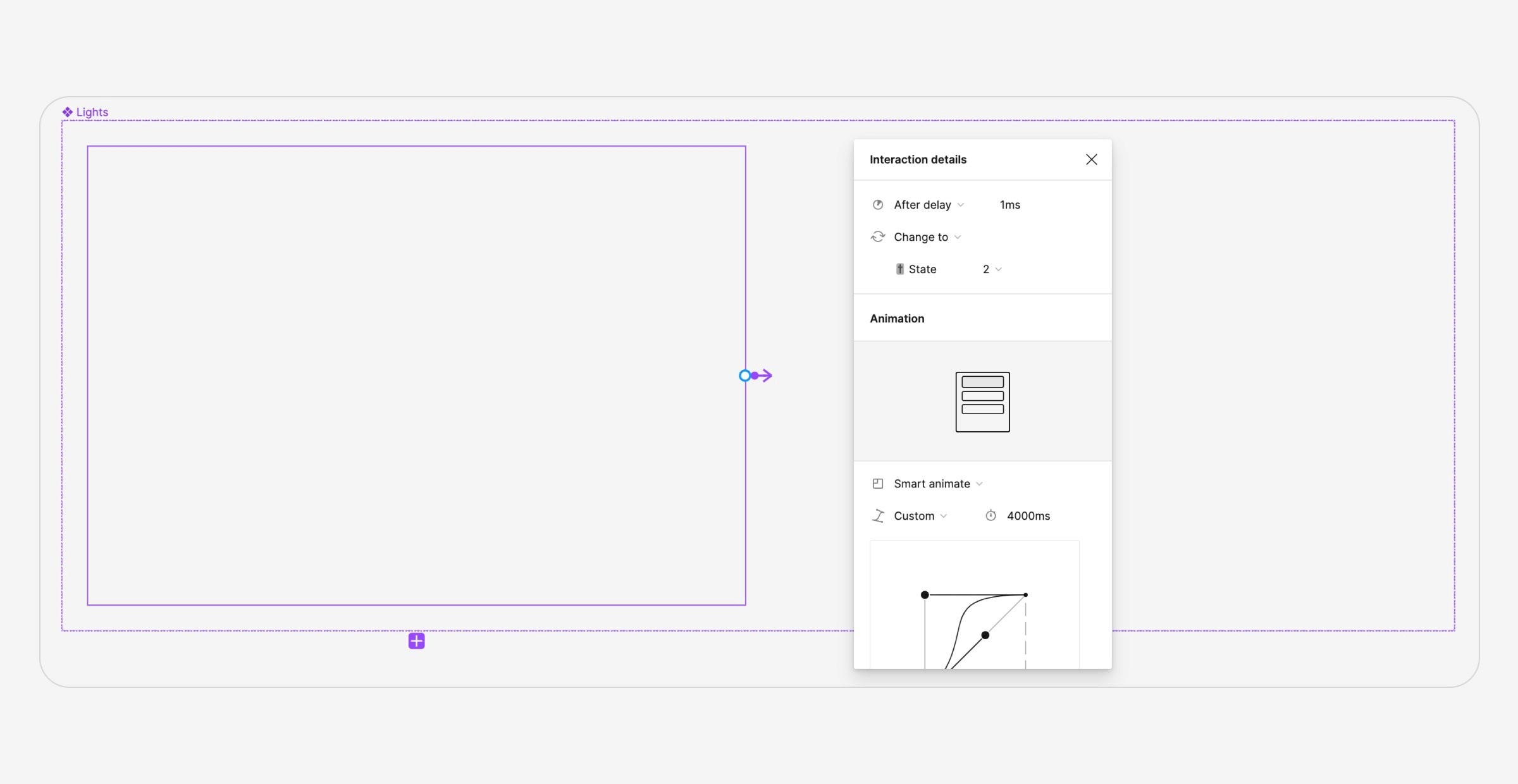This screenshot has height=784, width=1518.
Task: Click the purple add variant plus button
Action: (416, 641)
